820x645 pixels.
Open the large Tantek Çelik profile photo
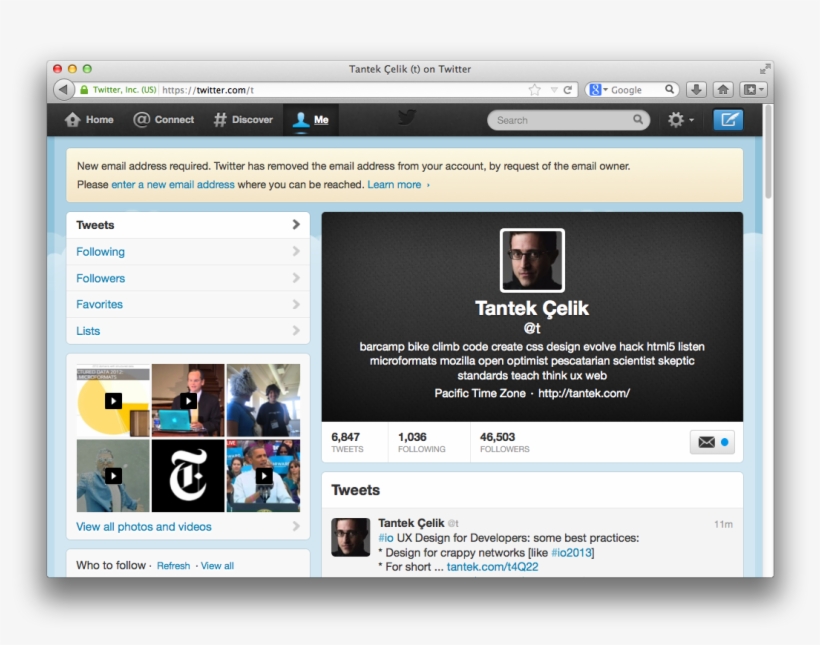click(532, 260)
